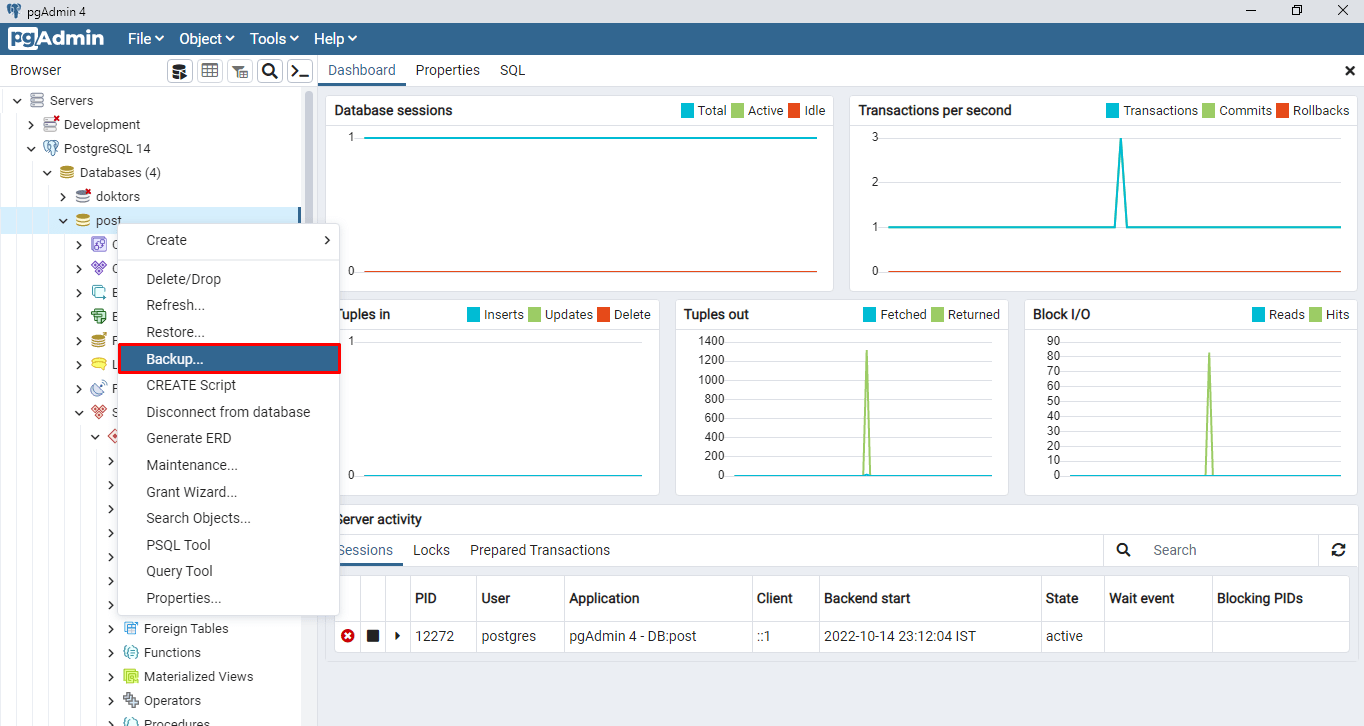Open the Object menu
The width and height of the screenshot is (1364, 726).
207,39
